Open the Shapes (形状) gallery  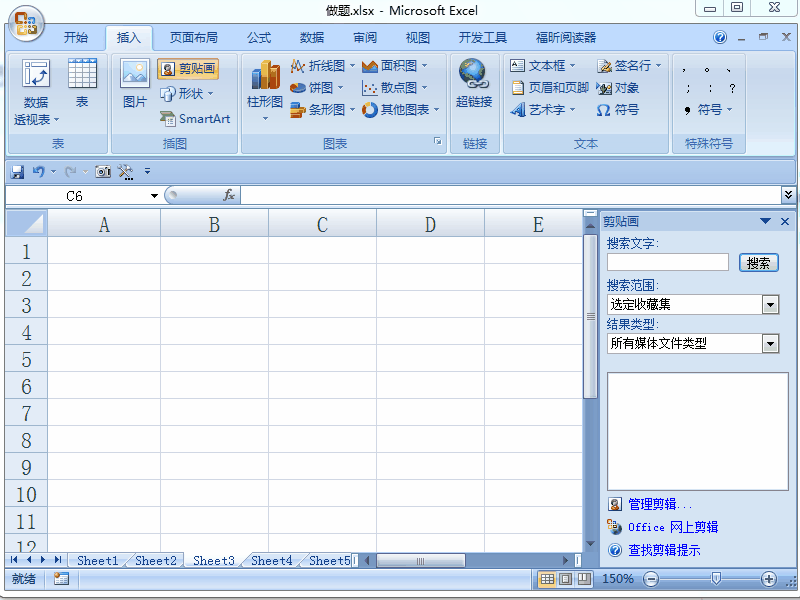(187, 93)
